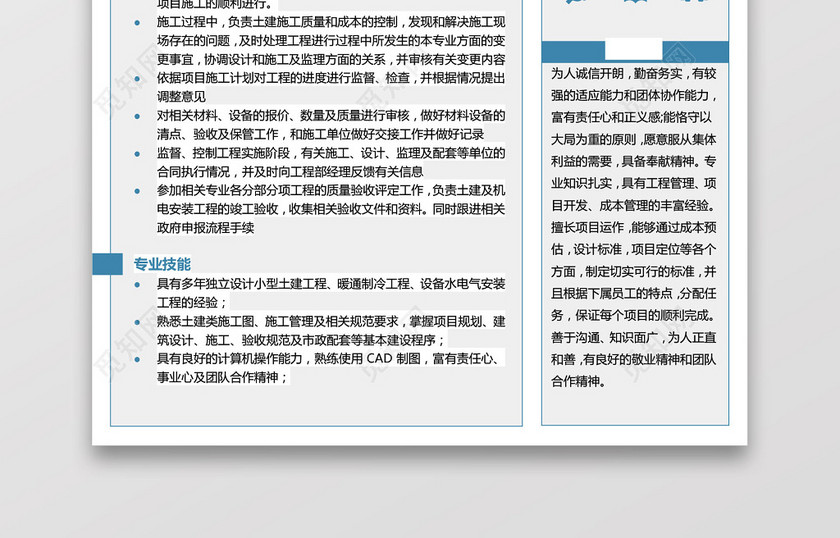Click the sidebar line 目开发、成本管理的丰富经验
Viewport: 840px width, 538px height.
click(634, 205)
